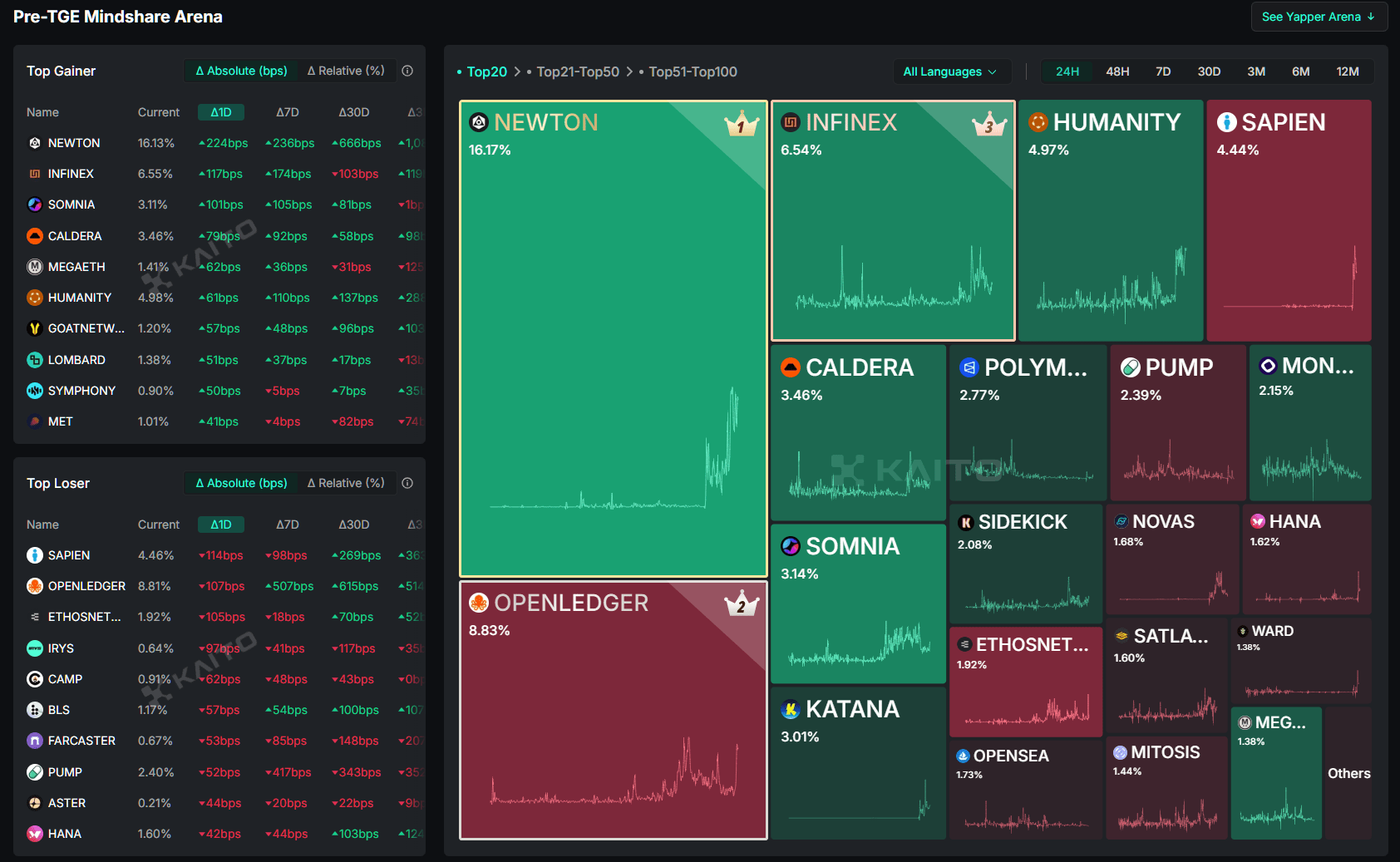Click the POLYM... logo in the treemap
The height and width of the screenshot is (862, 1400).
pos(969,367)
